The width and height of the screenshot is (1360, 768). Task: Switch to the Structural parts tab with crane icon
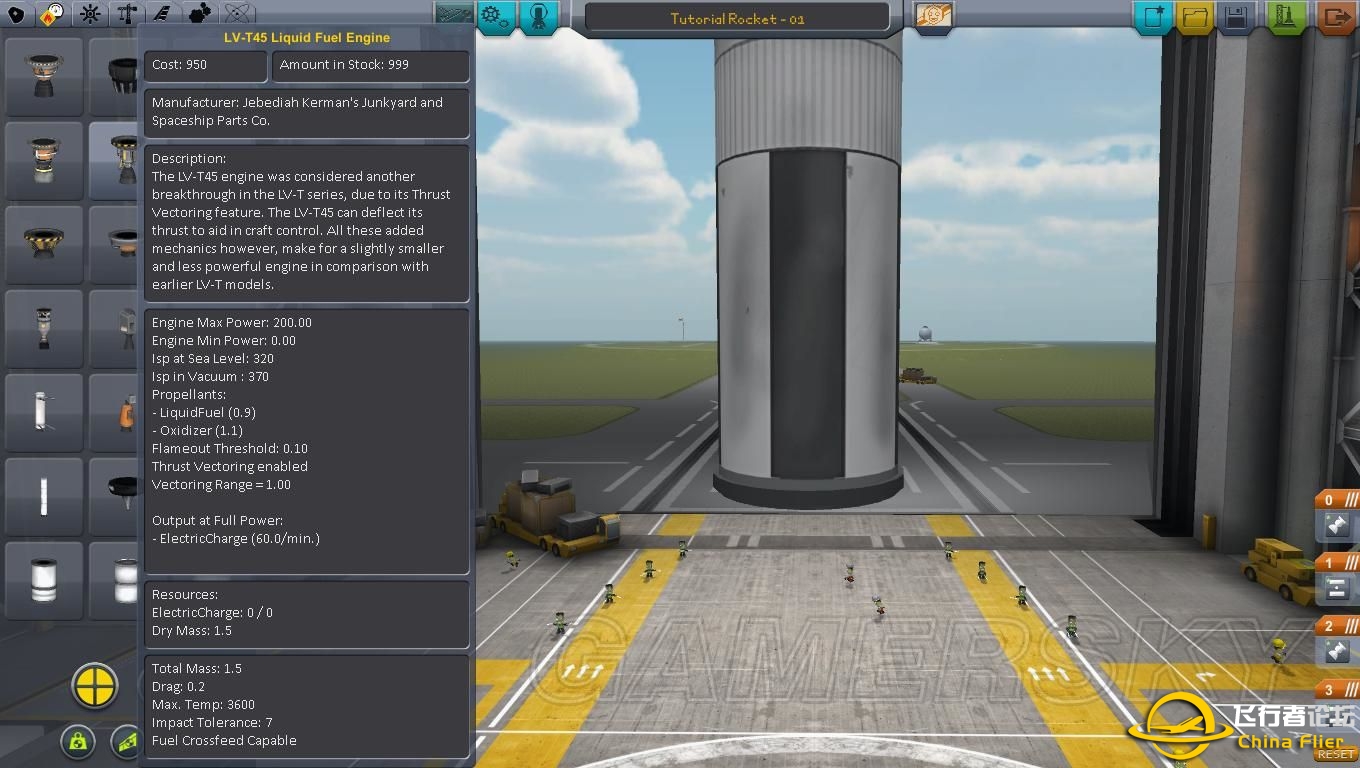[126, 14]
